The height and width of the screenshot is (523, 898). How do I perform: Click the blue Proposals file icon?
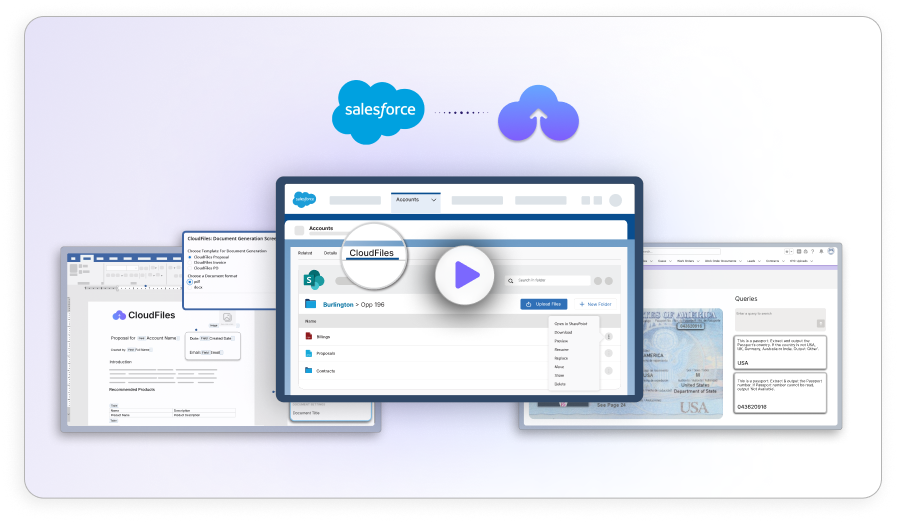tap(309, 353)
